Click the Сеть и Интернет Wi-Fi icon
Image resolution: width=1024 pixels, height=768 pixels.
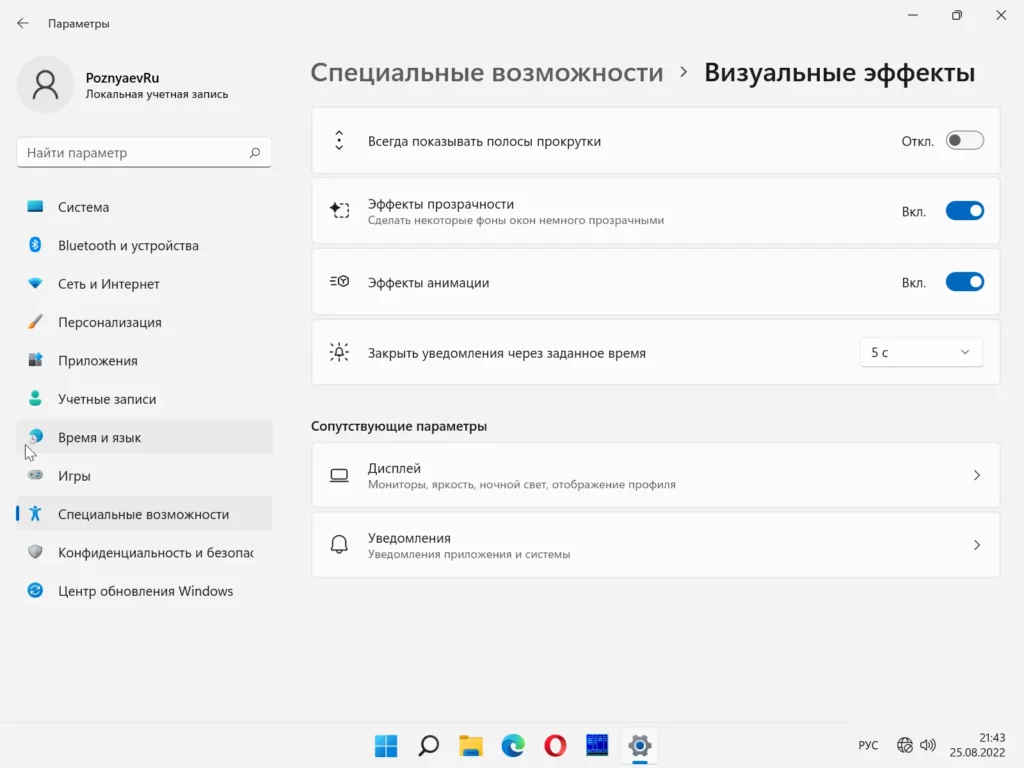click(35, 284)
